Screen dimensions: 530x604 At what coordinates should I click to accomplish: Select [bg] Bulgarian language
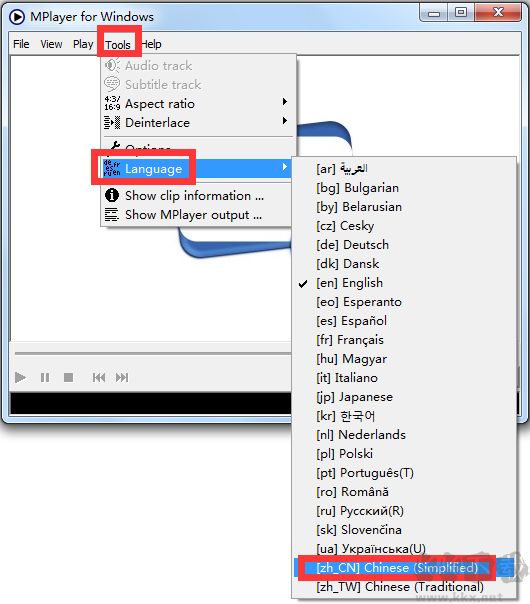pyautogui.click(x=404, y=188)
